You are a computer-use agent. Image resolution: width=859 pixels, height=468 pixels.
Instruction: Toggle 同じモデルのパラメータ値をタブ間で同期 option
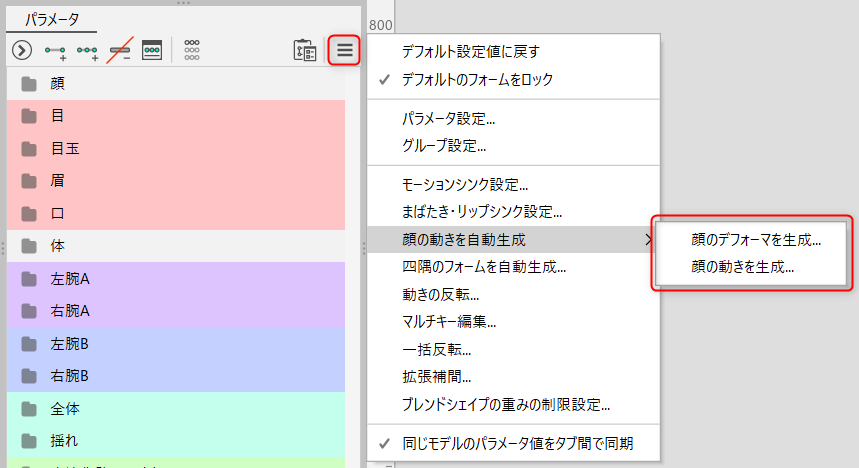tap(383, 443)
